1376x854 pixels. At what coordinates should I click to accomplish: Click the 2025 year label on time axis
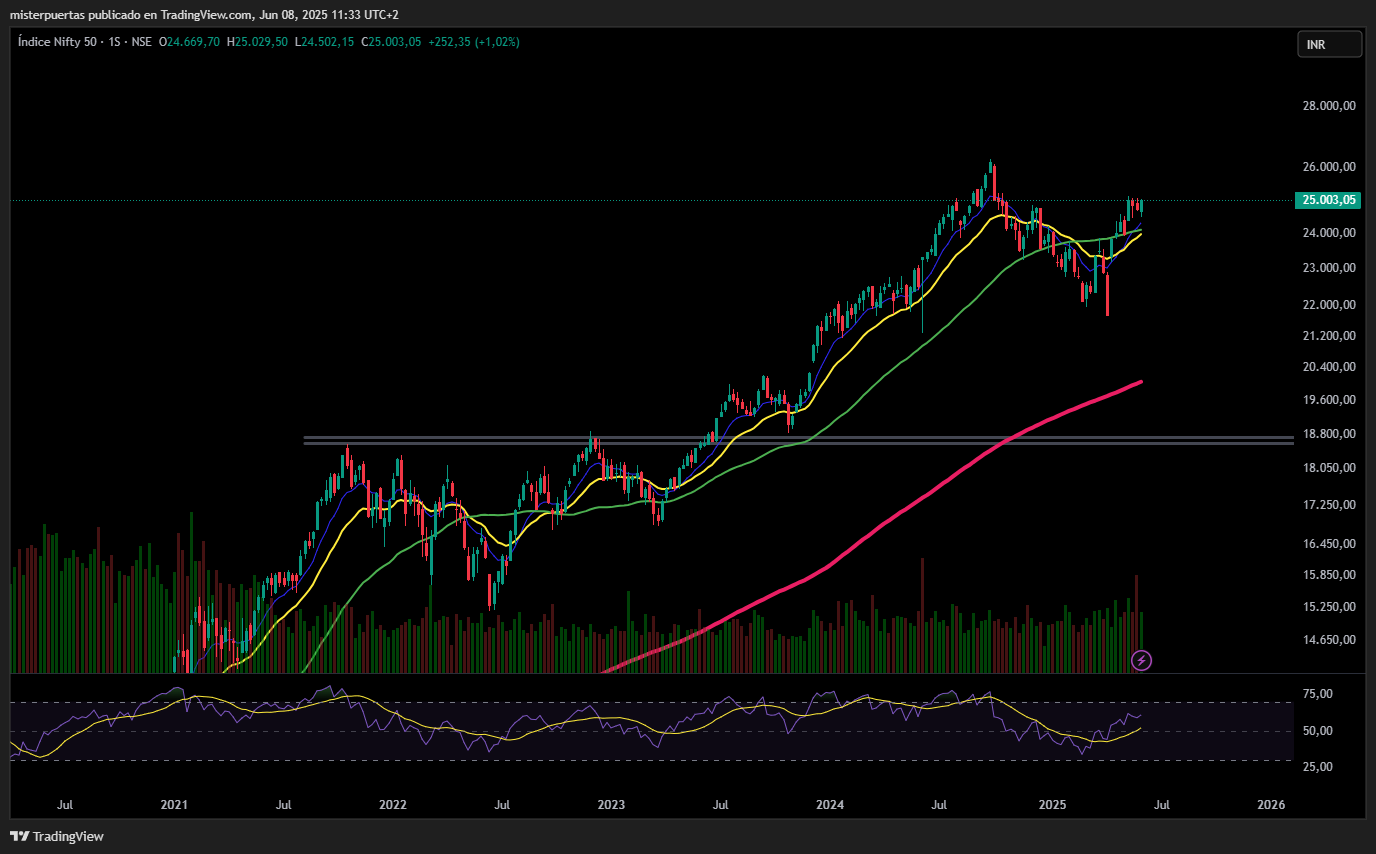pos(1052,805)
